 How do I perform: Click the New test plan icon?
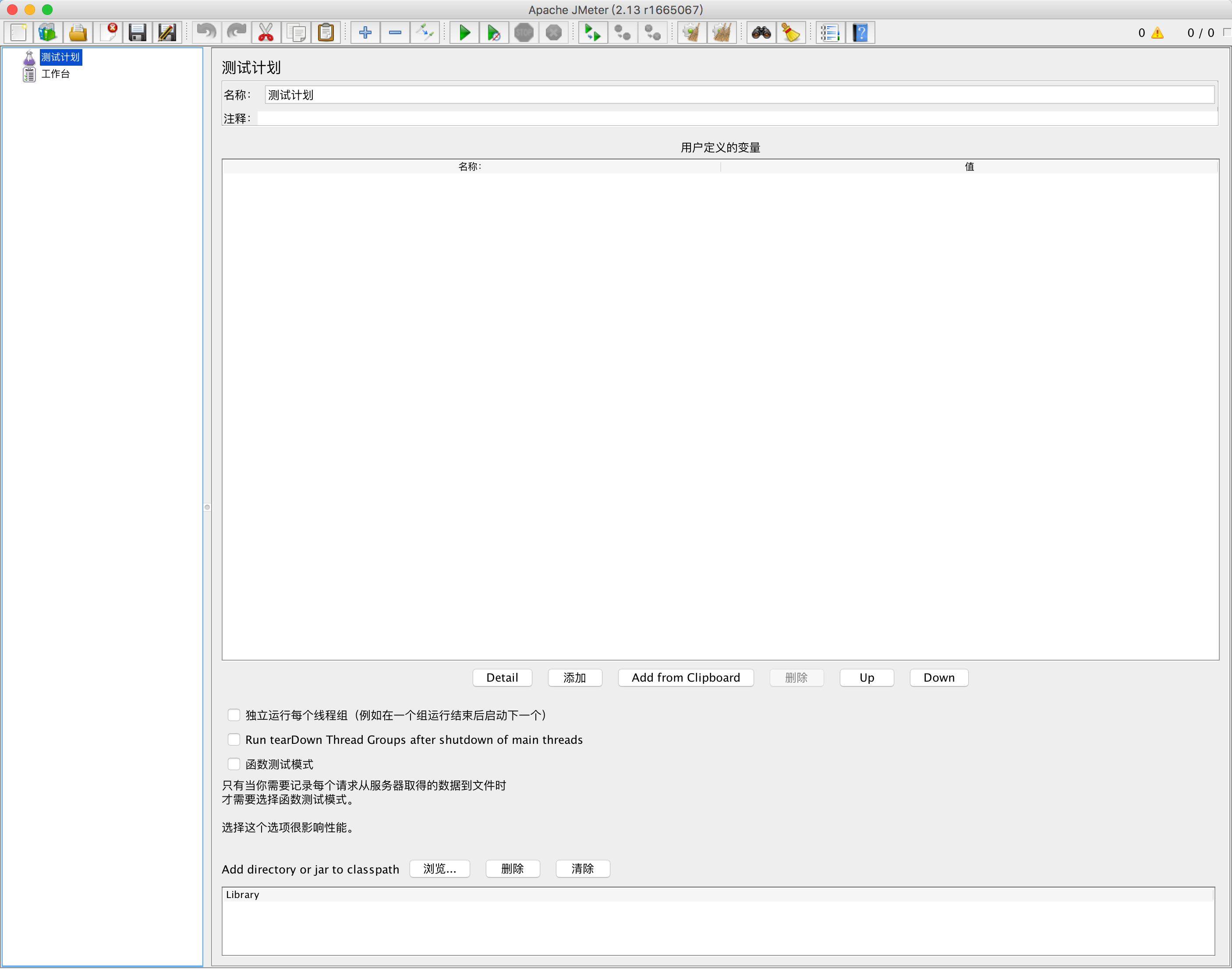click(x=19, y=32)
